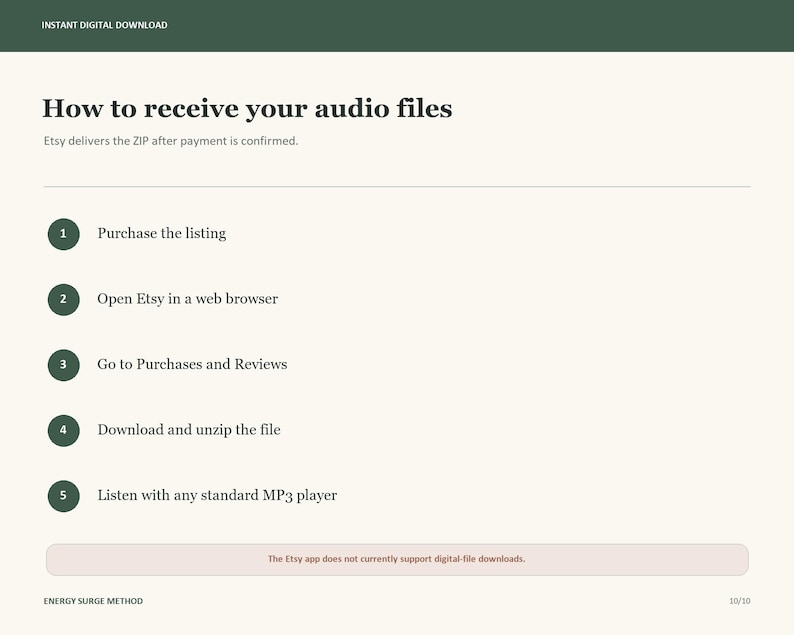Click the 'ENERGY SURGE METHOD' footer text
Screen dimensions: 794x635
tap(93, 601)
